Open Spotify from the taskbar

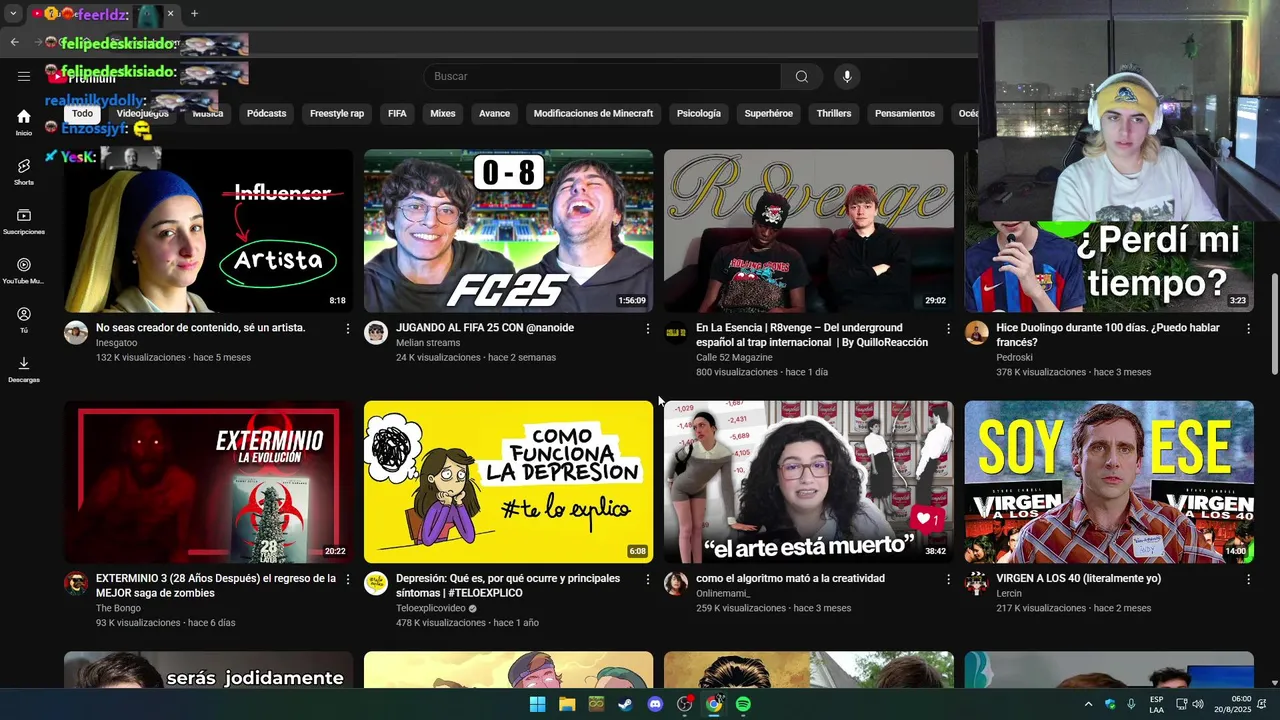[x=743, y=704]
